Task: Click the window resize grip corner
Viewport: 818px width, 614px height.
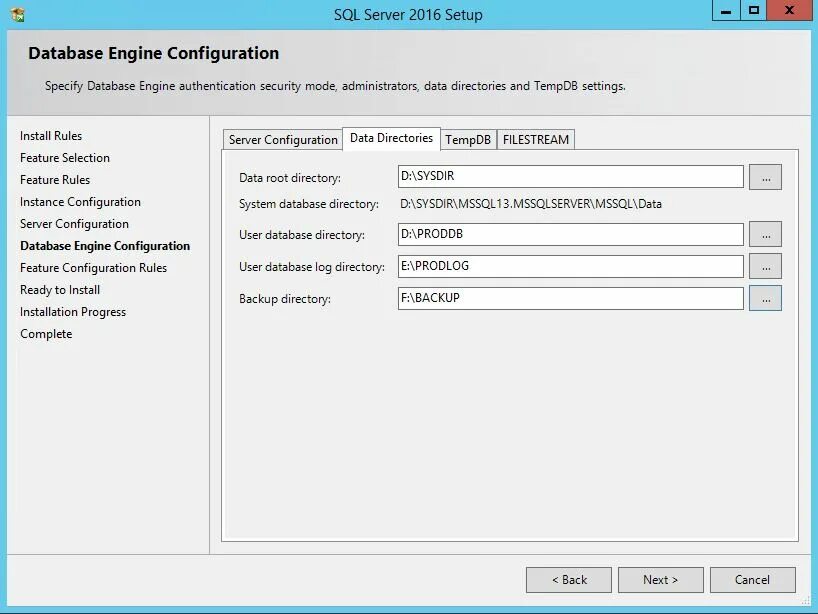Action: coord(806,601)
